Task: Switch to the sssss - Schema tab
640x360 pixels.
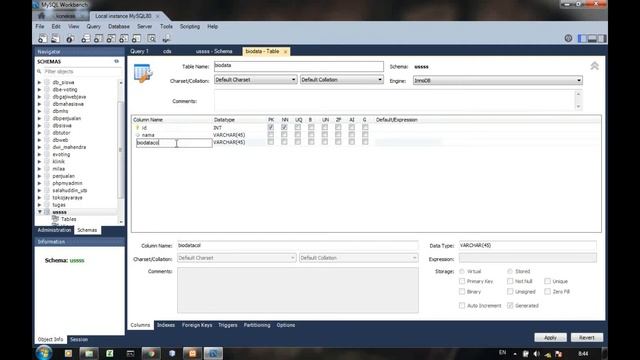Action: [214, 51]
